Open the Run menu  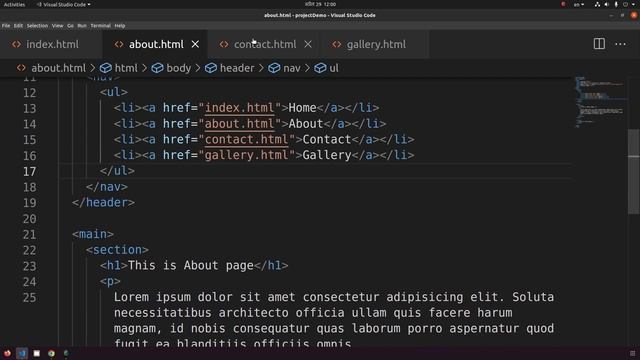coord(82,26)
